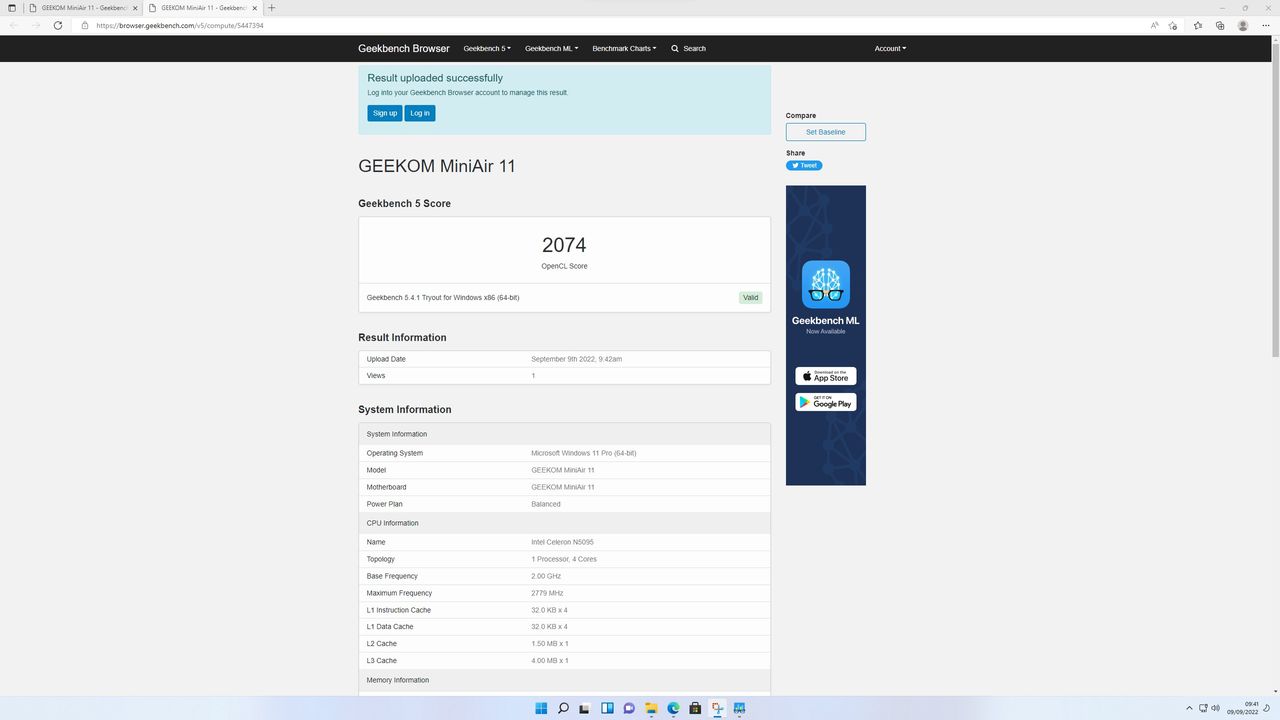
Task: Close the first GEEKOM MiniAir 11 tab
Action: click(136, 8)
